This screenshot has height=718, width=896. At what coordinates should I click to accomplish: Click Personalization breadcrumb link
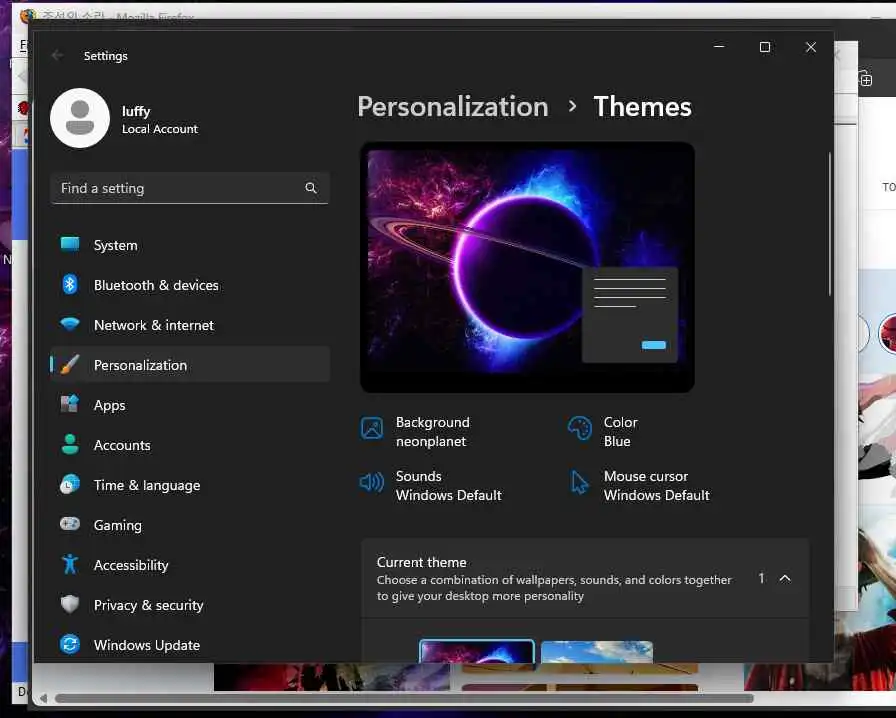453,107
